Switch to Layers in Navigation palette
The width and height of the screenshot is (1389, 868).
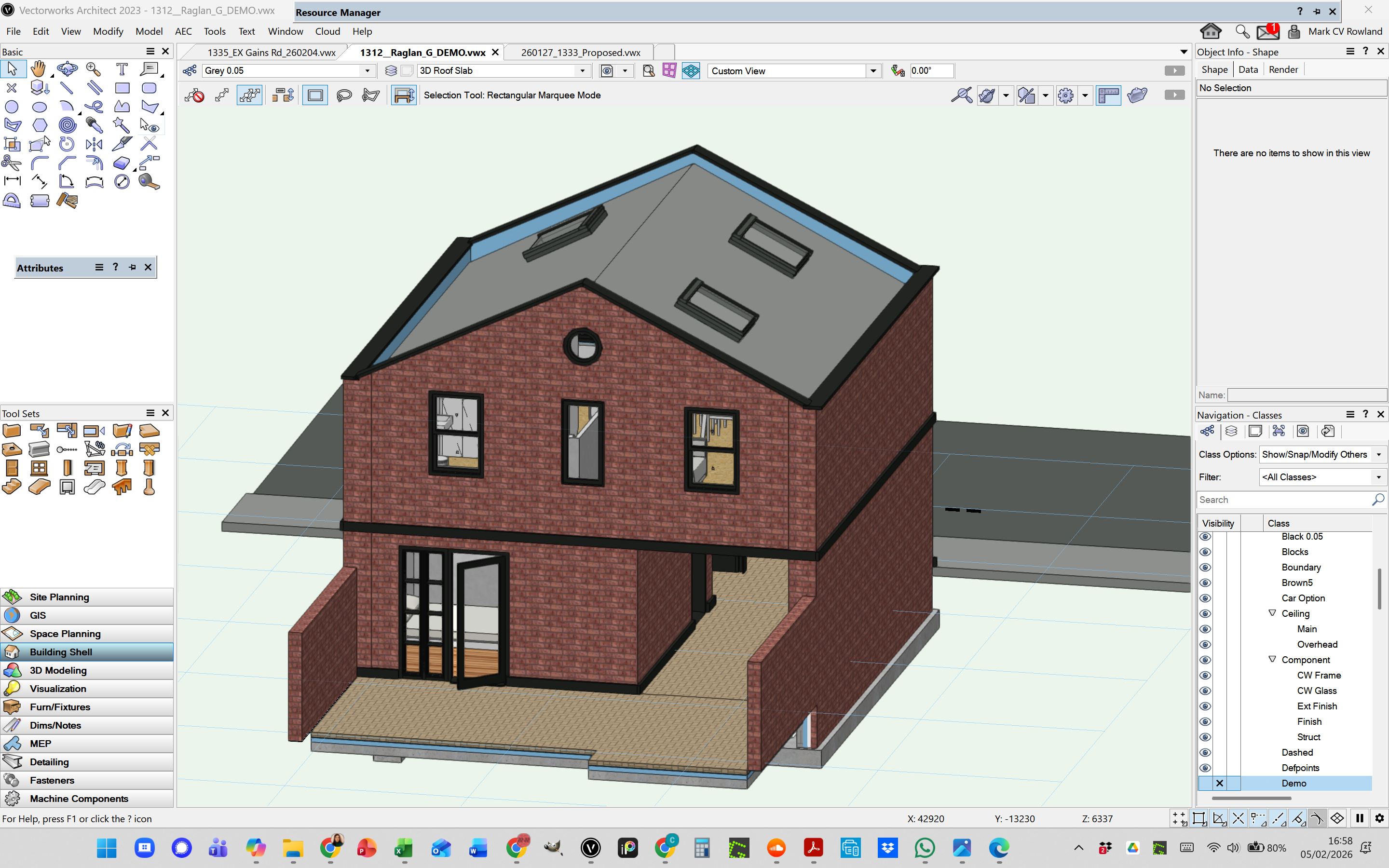[1231, 431]
